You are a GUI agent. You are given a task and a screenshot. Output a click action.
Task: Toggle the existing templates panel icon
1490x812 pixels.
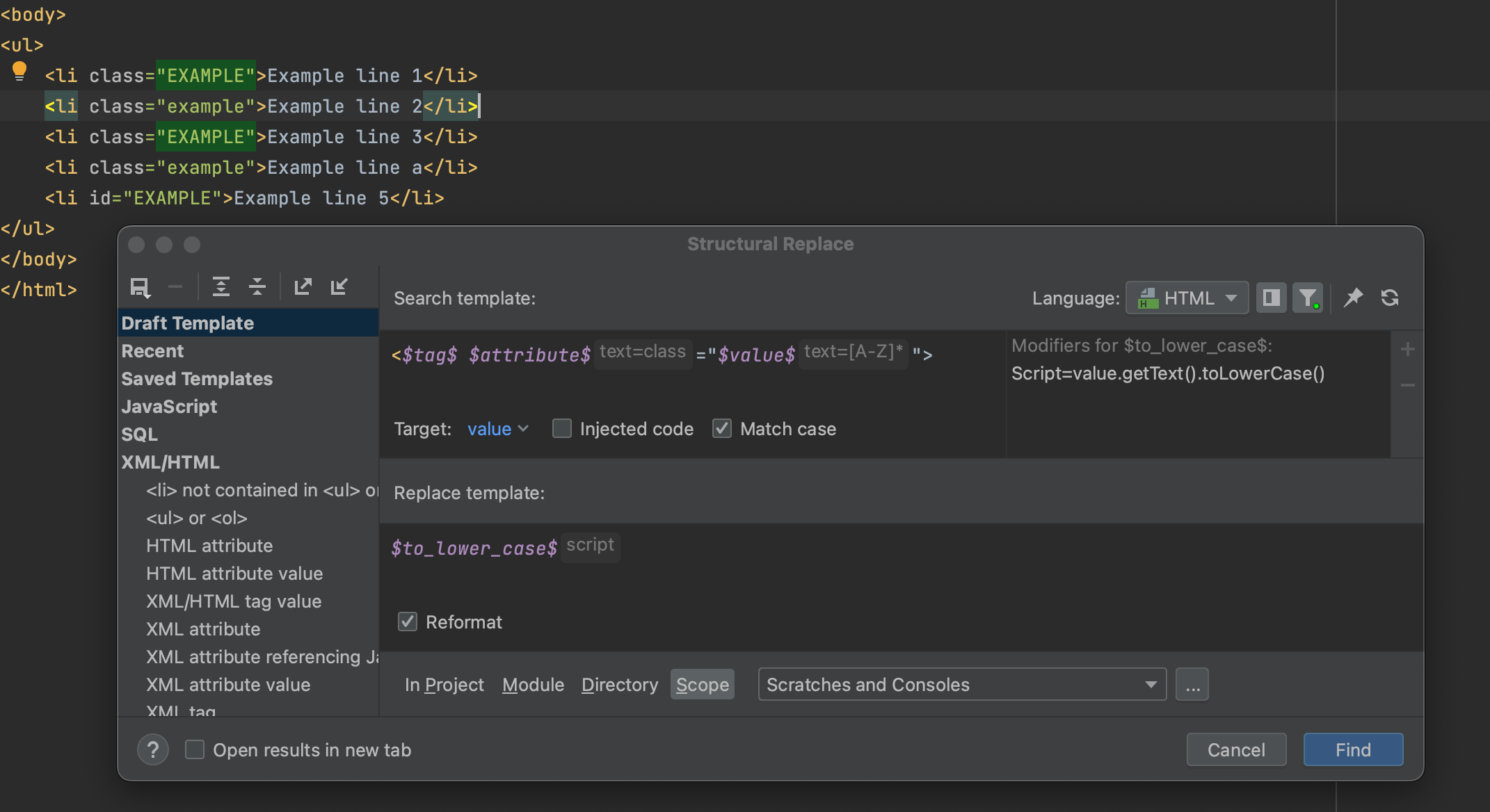tap(1271, 298)
